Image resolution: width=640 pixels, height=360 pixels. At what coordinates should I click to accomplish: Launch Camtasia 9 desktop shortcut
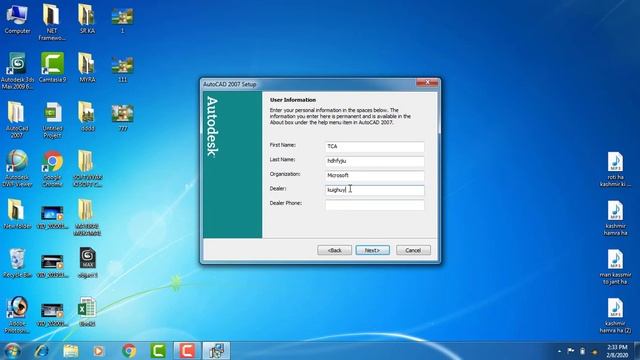tap(52, 67)
